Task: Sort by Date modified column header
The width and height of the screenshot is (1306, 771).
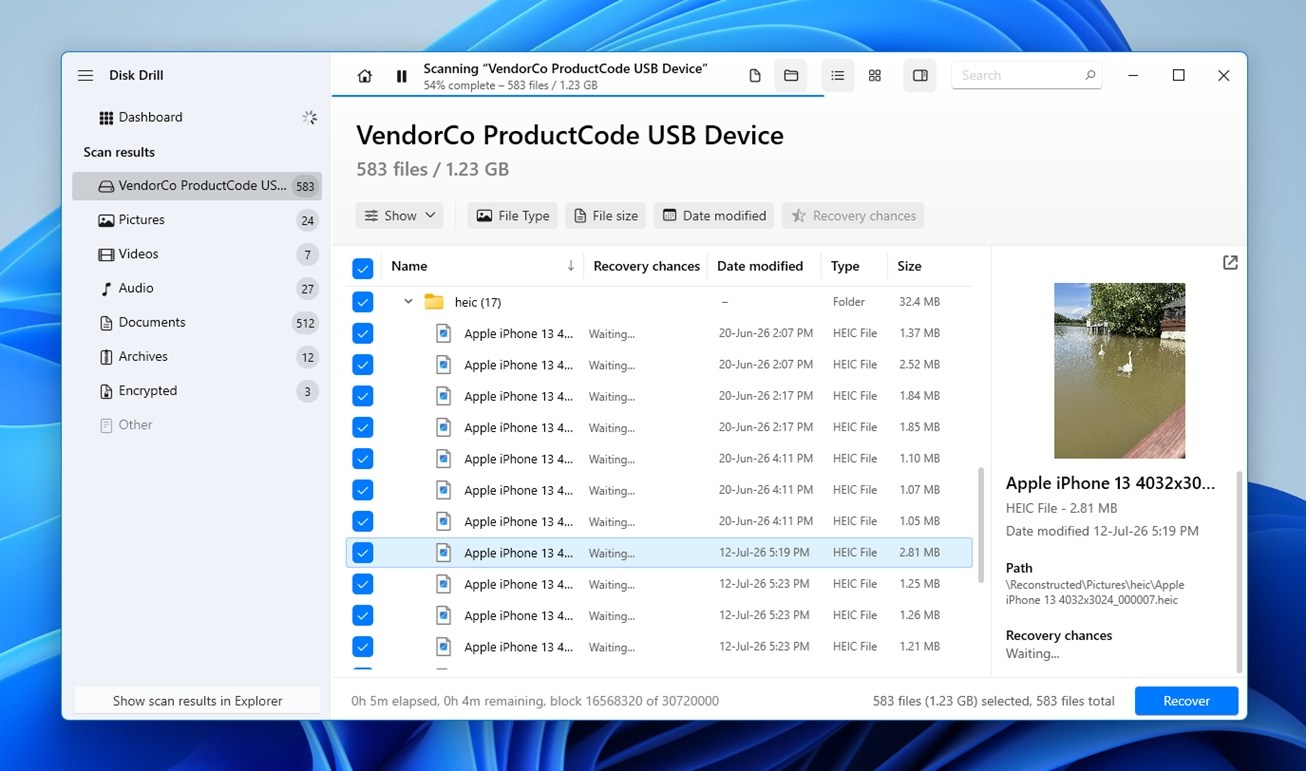Action: [x=760, y=266]
